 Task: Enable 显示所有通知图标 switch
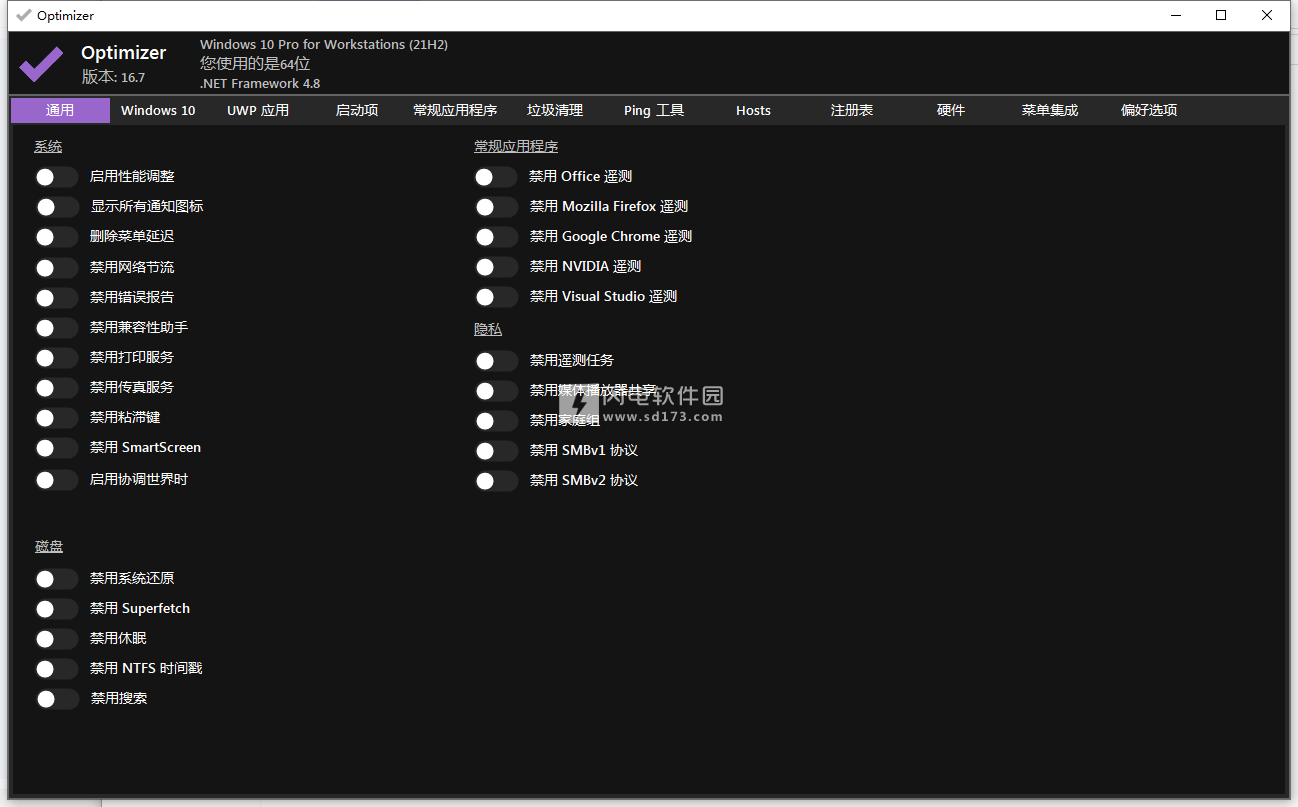pos(56,207)
